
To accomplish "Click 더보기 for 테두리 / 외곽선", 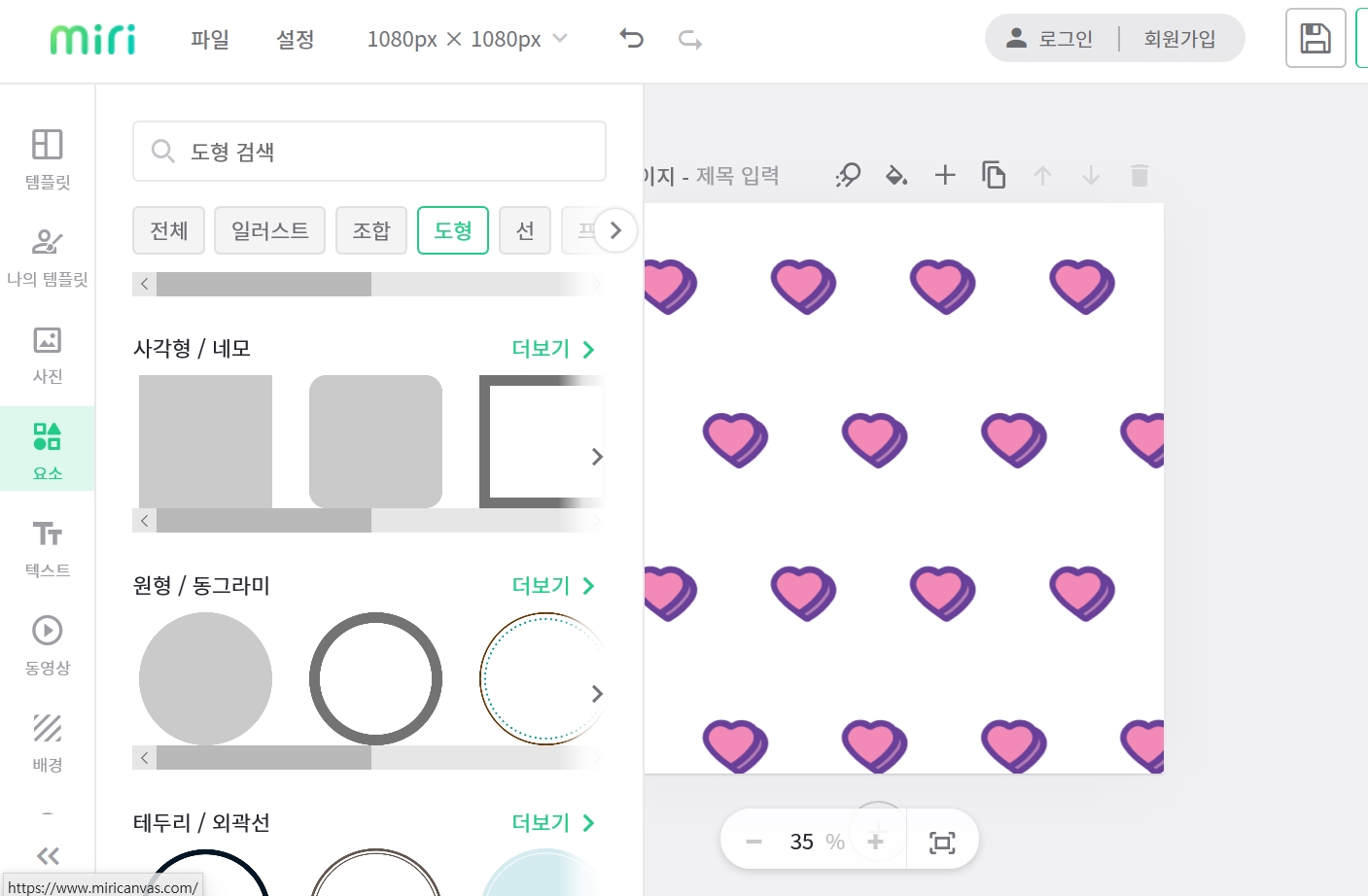I will point(553,823).
